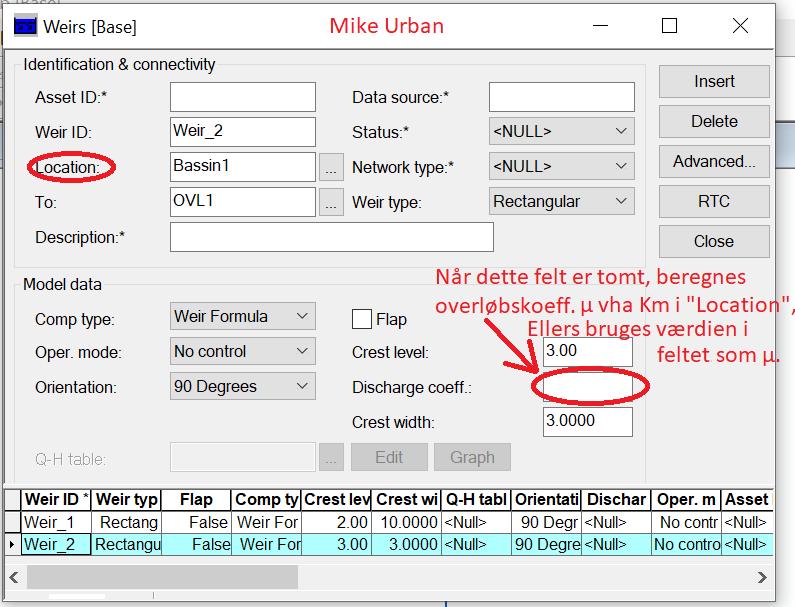Browse for Location node with ellipsis button
Viewport: 795px width, 607px height.
click(x=331, y=167)
